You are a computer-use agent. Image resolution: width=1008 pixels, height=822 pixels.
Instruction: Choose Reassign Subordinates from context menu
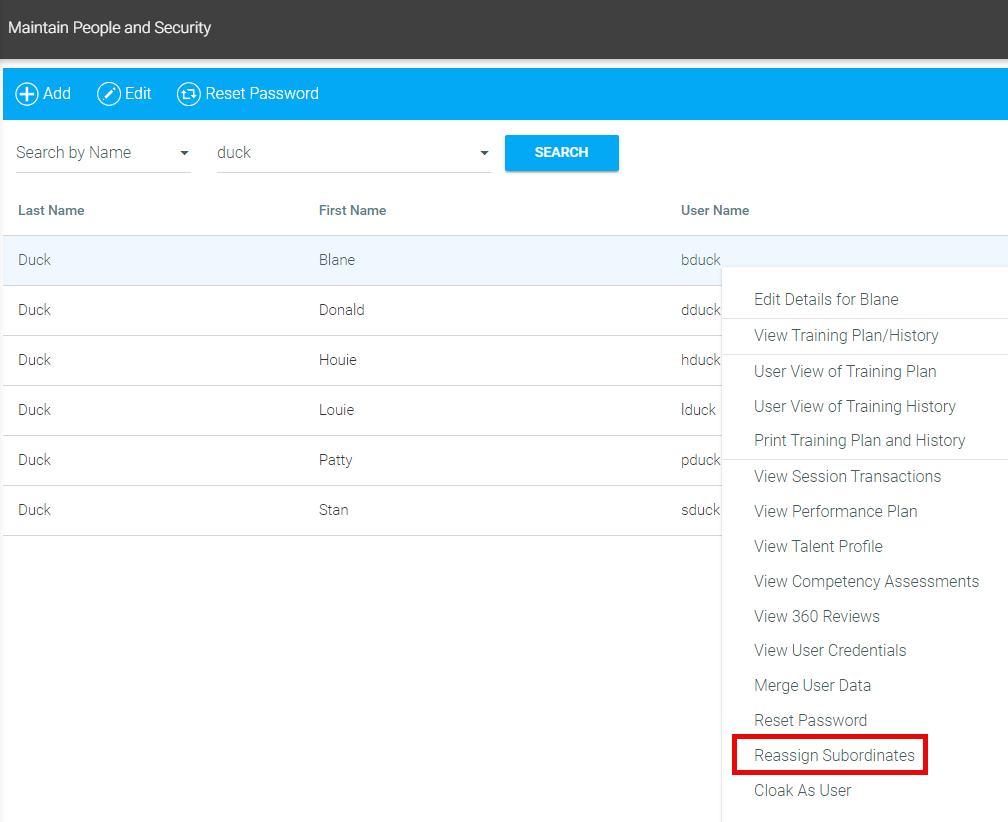(834, 755)
